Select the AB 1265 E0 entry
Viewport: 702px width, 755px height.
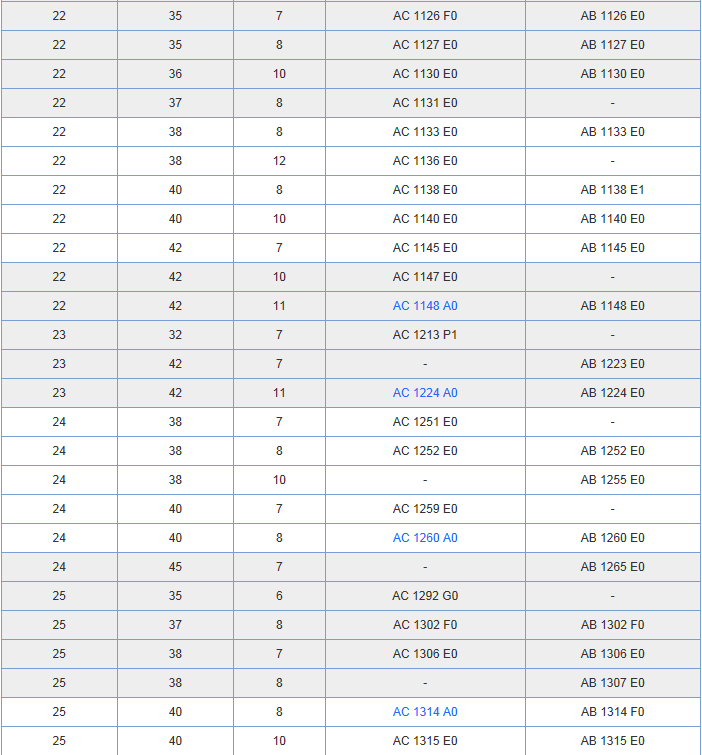(612, 567)
